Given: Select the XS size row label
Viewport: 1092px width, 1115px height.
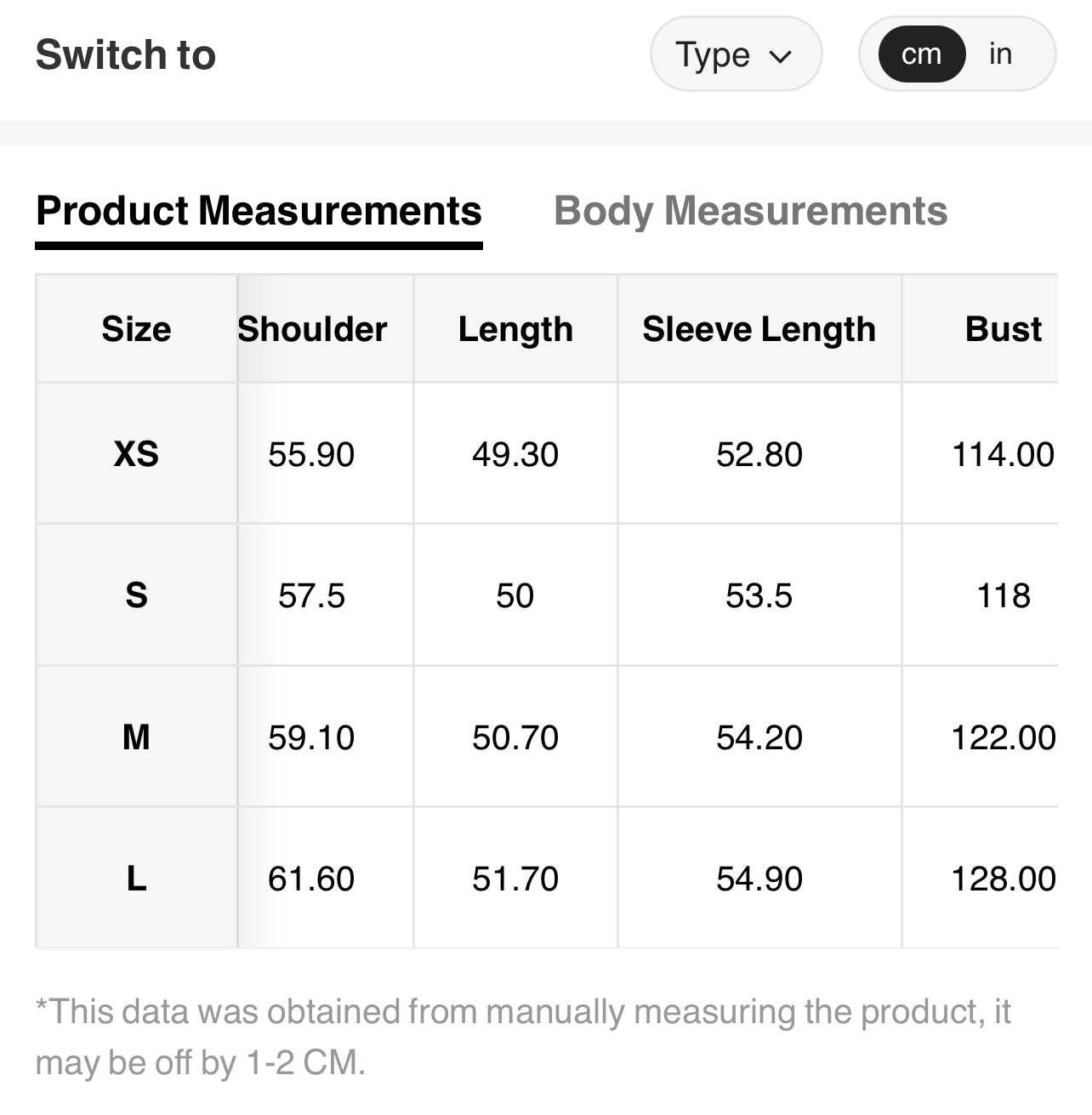Looking at the screenshot, I should pos(136,454).
